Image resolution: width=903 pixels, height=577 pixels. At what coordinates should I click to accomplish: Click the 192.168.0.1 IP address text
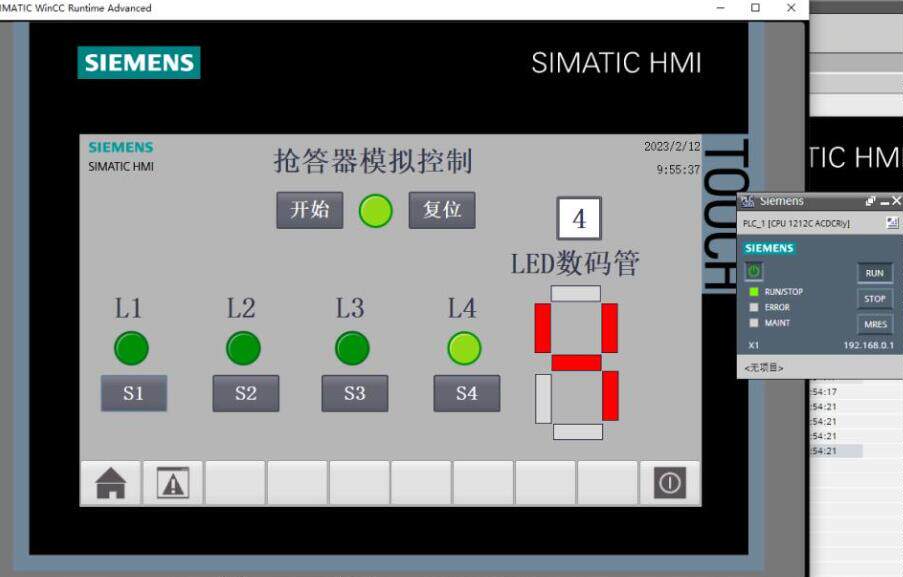[x=868, y=345]
